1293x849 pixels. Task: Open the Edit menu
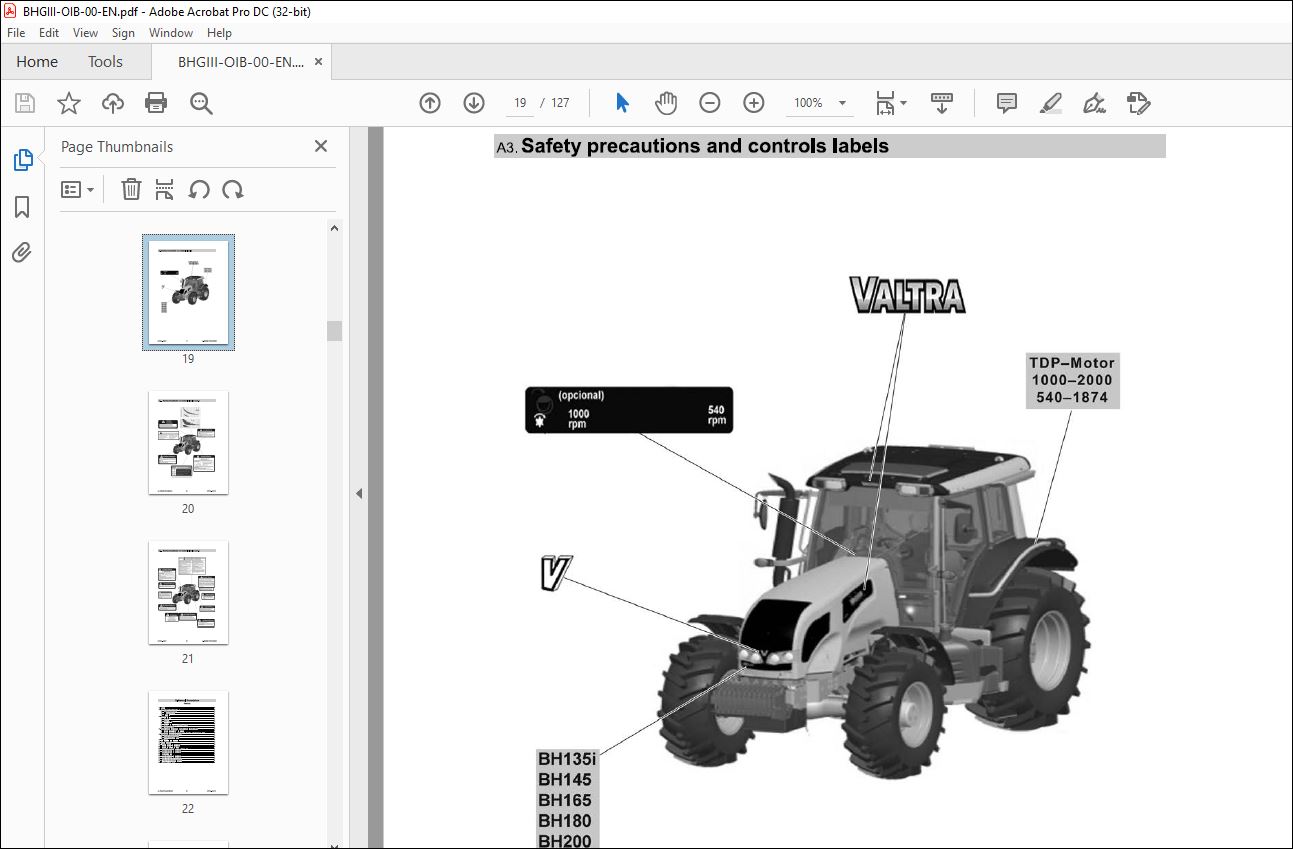pyautogui.click(x=49, y=33)
